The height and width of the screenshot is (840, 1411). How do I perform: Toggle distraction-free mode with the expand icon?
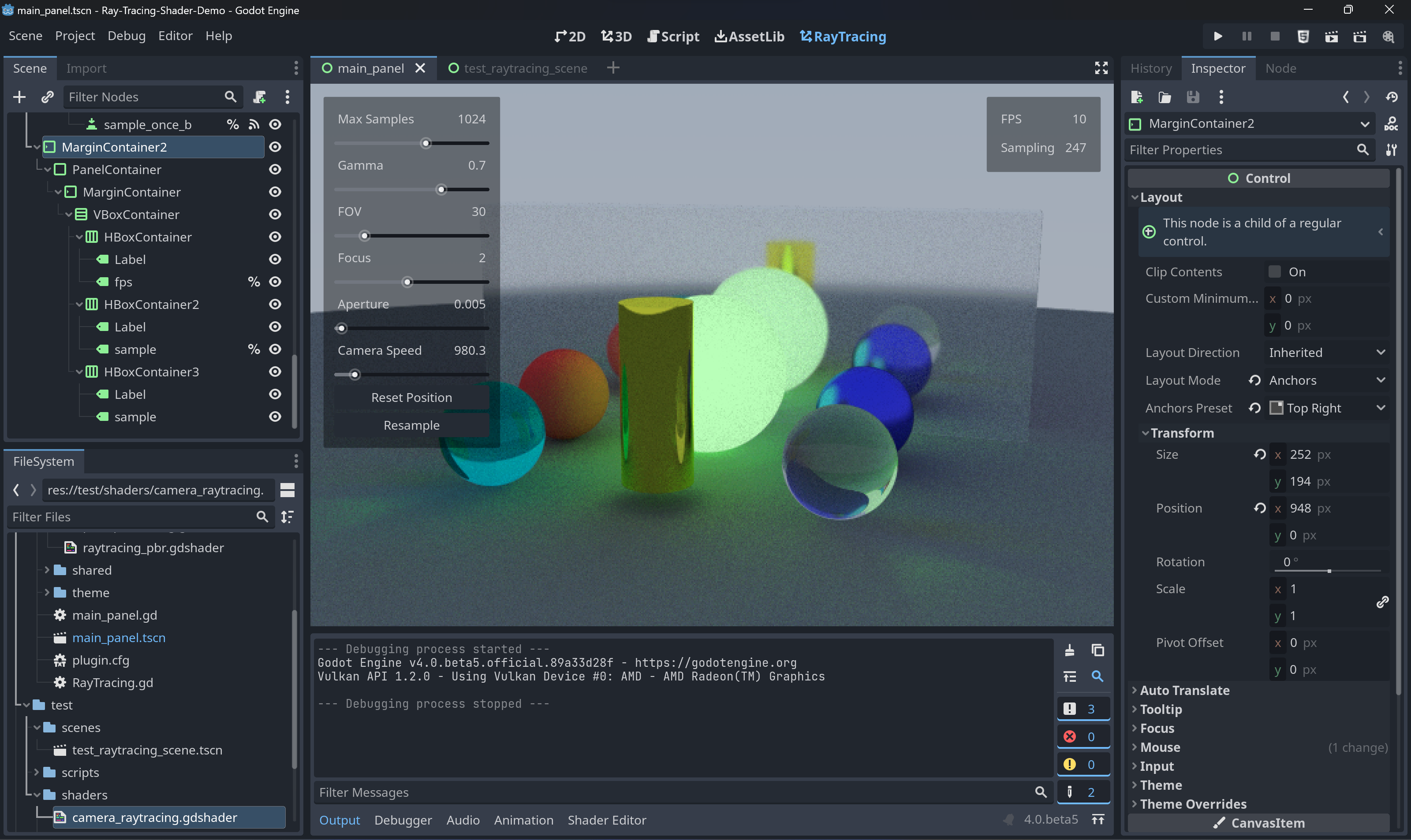tap(1101, 68)
